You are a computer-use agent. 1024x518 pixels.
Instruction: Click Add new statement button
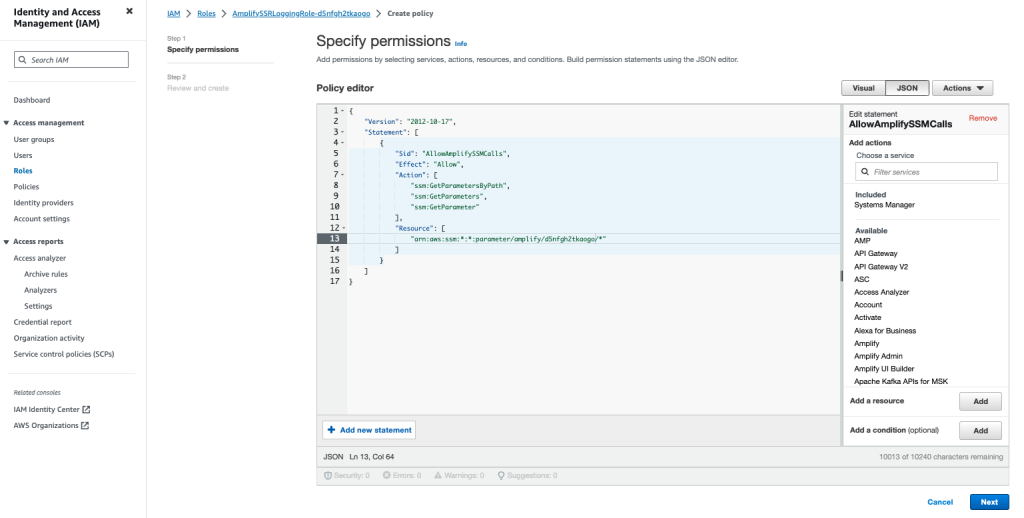click(x=369, y=430)
